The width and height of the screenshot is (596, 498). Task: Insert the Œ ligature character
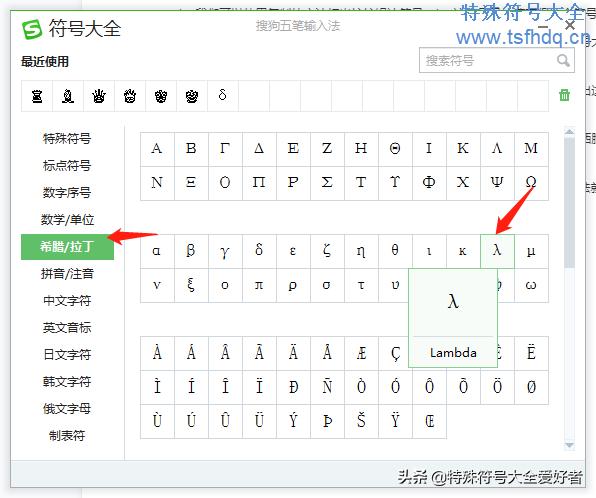click(429, 422)
